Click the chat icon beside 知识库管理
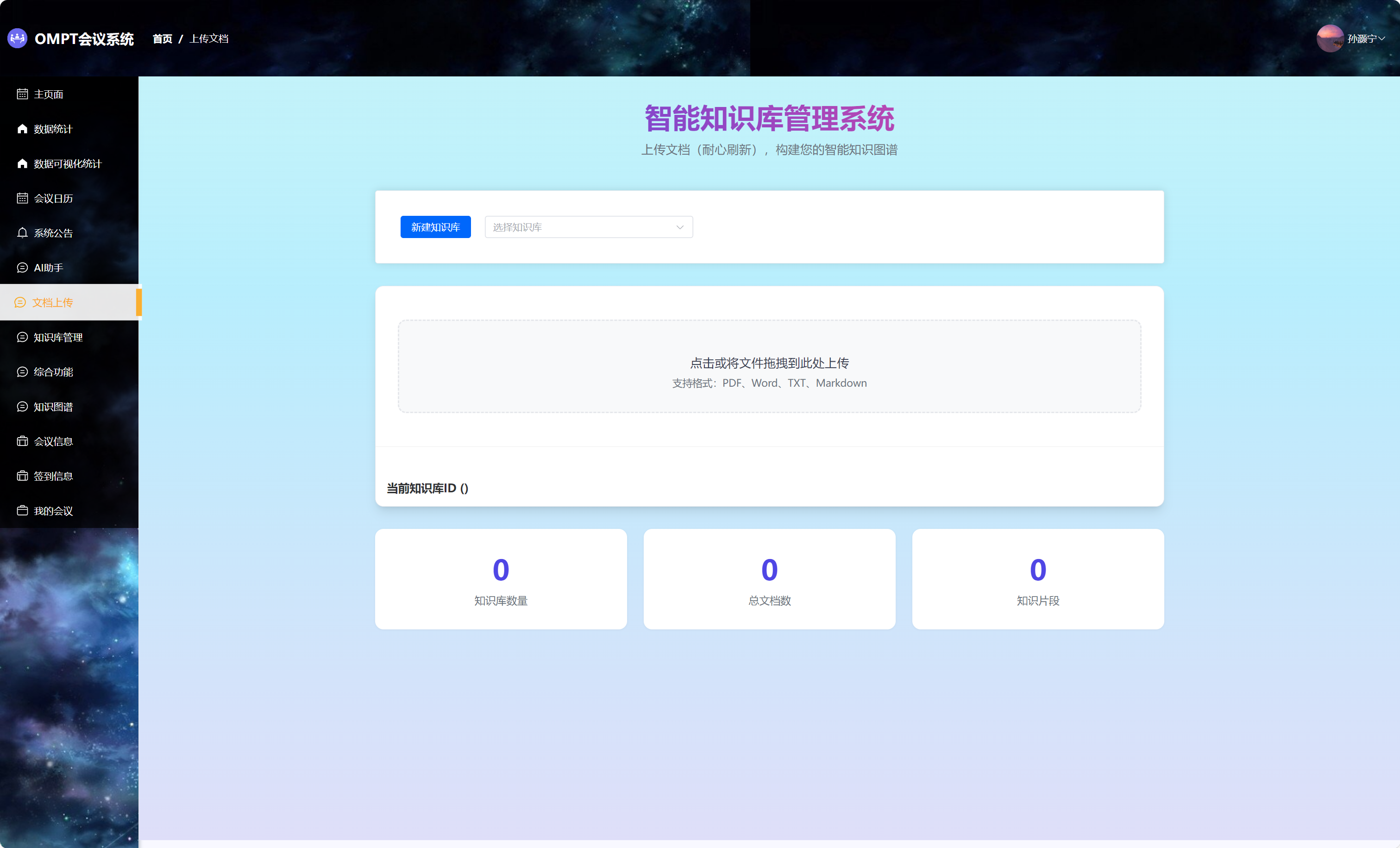1400x848 pixels. [22, 337]
